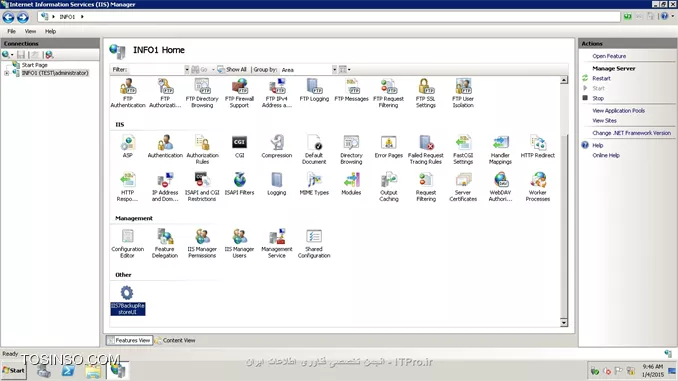Open the Modules feature
The height and width of the screenshot is (381, 678).
pyautogui.click(x=351, y=184)
